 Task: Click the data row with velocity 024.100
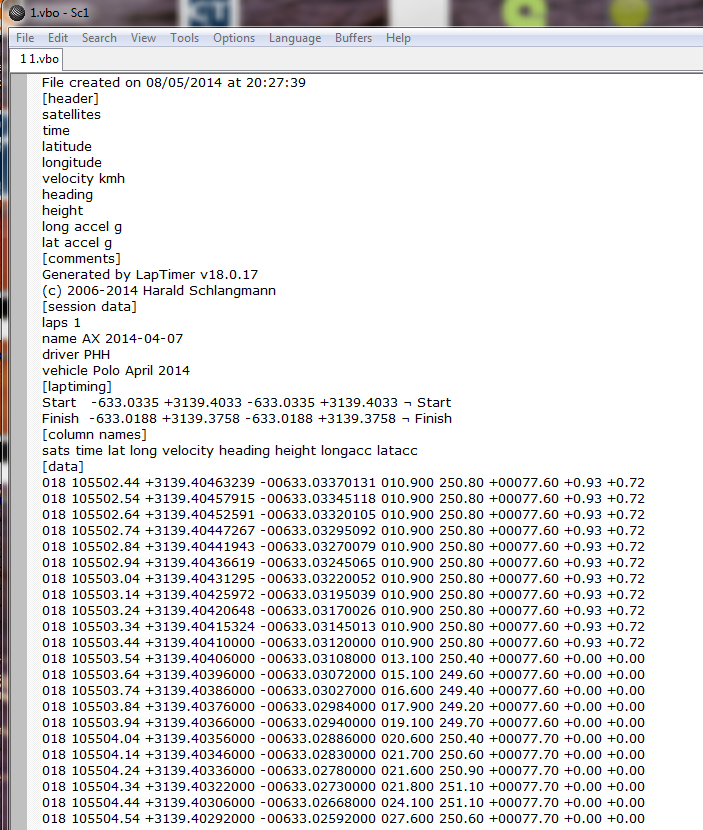click(x=343, y=802)
